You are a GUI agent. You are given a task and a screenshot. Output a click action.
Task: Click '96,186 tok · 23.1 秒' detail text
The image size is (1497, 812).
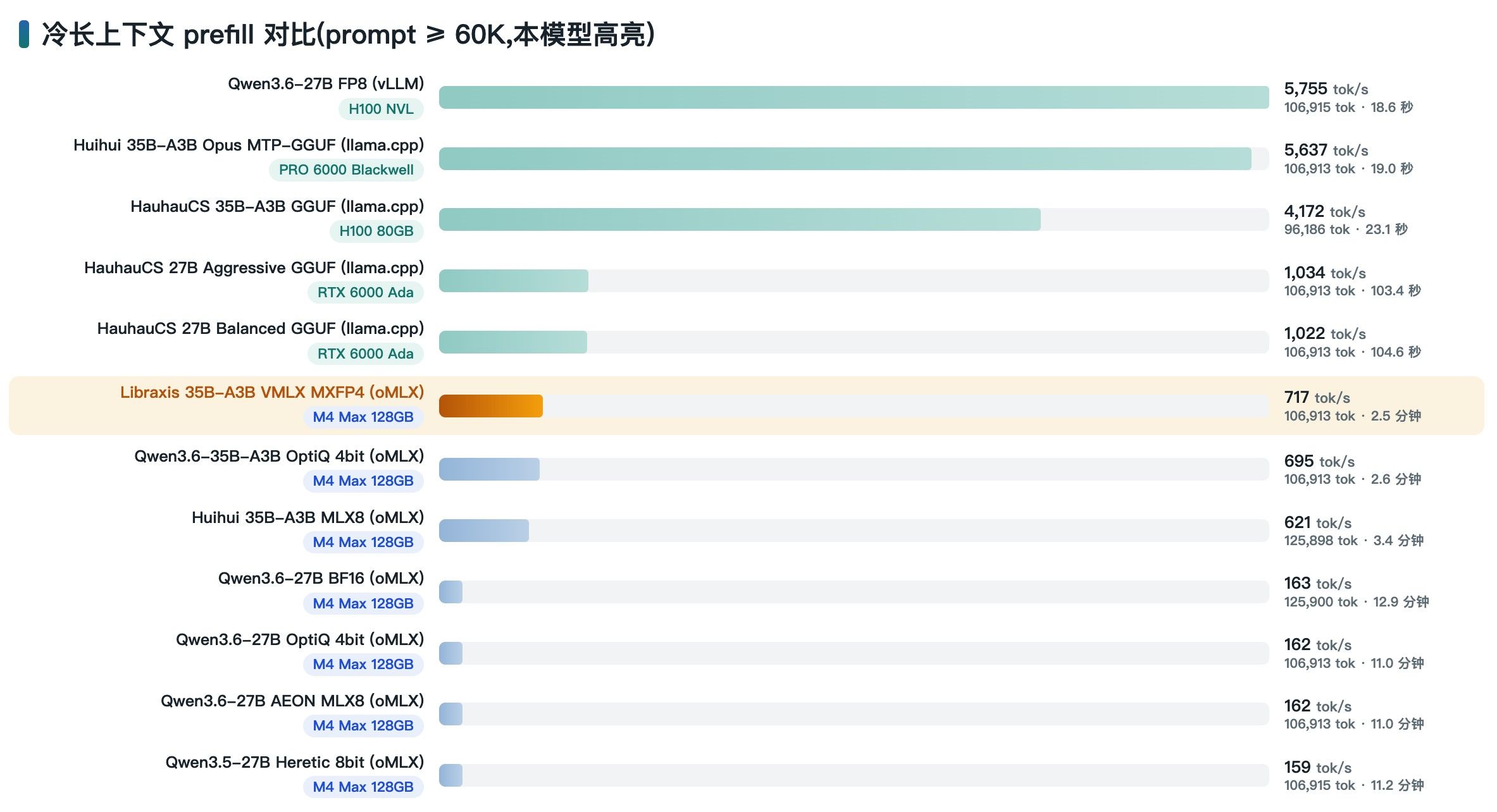coord(1345,230)
